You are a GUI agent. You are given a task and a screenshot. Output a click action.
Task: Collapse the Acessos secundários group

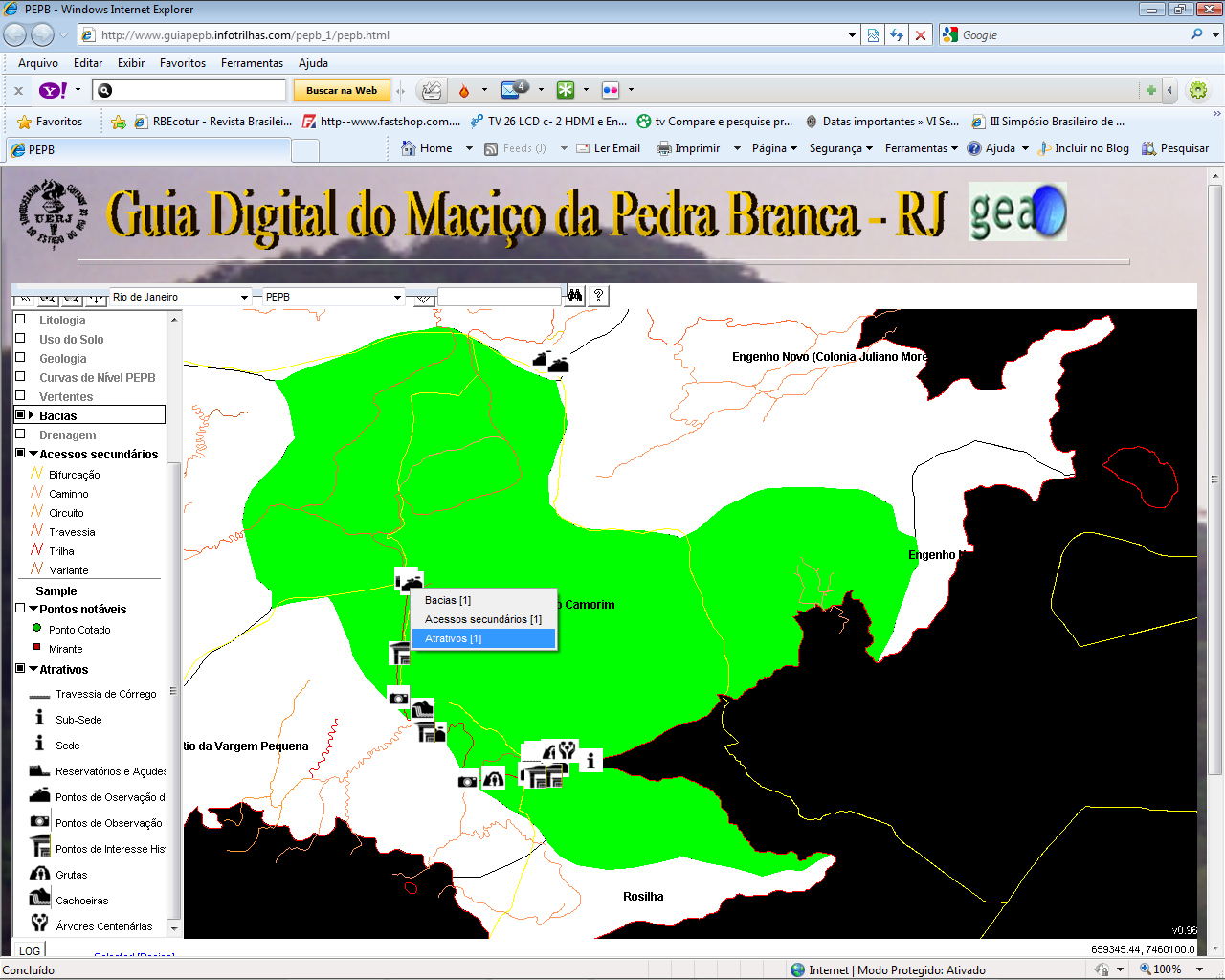tap(33, 455)
